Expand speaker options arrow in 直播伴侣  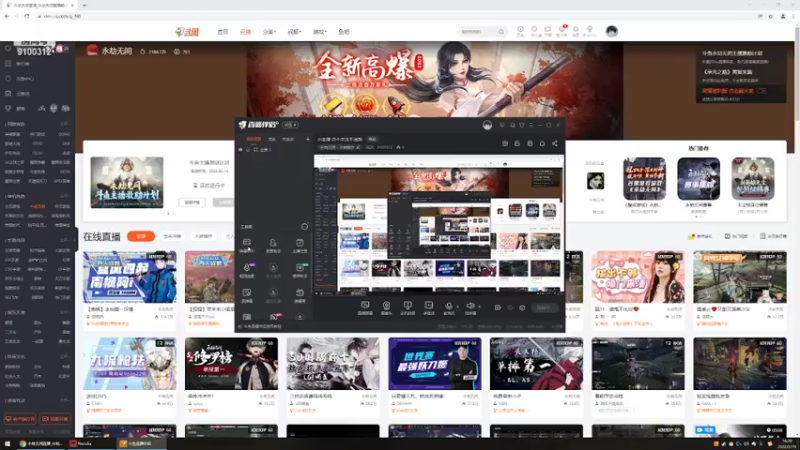479,306
